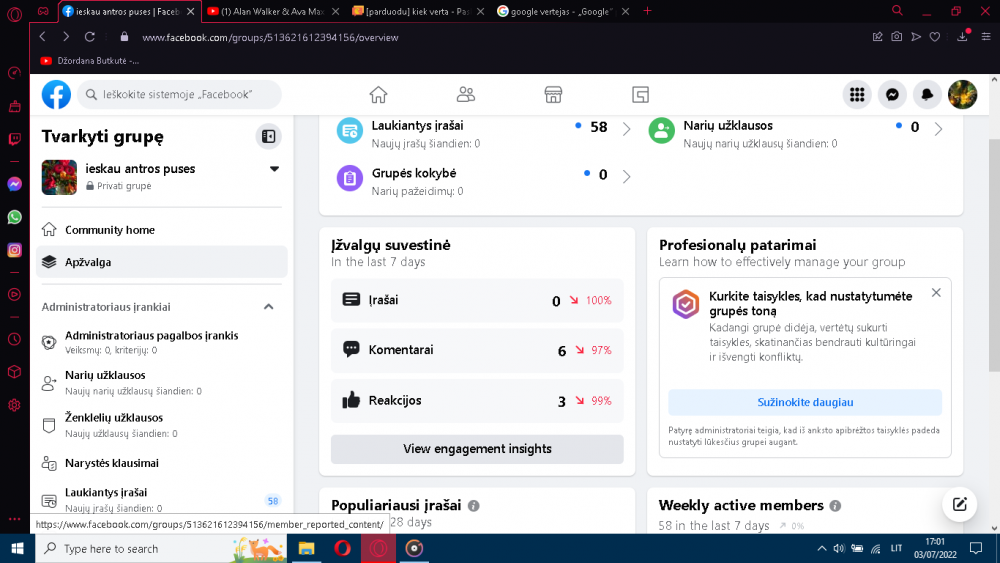Open Narystės klausimai in sidebar
1000x563 pixels.
[162, 463]
